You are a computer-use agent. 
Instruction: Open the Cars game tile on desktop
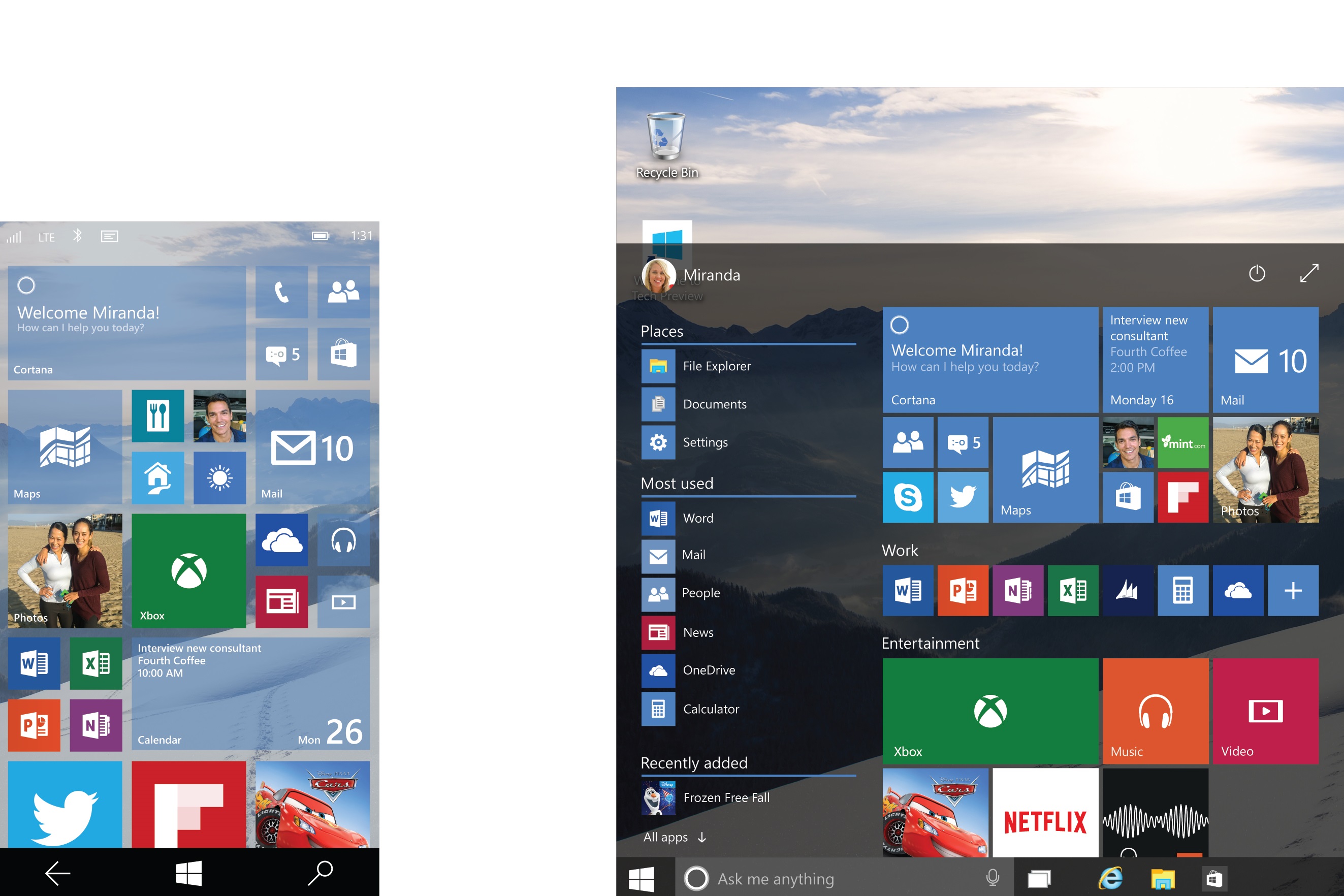point(936,813)
